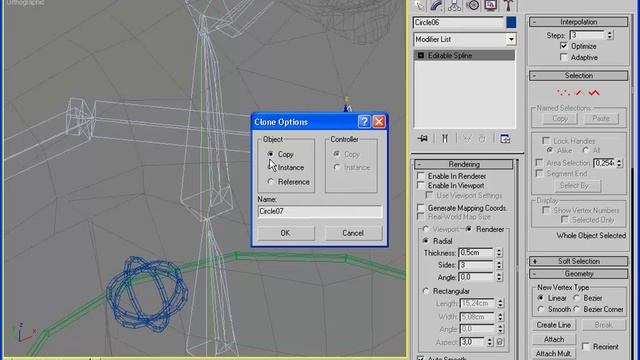Open the Display panel tab
The width and height of the screenshot is (640, 360).
coord(490,5)
